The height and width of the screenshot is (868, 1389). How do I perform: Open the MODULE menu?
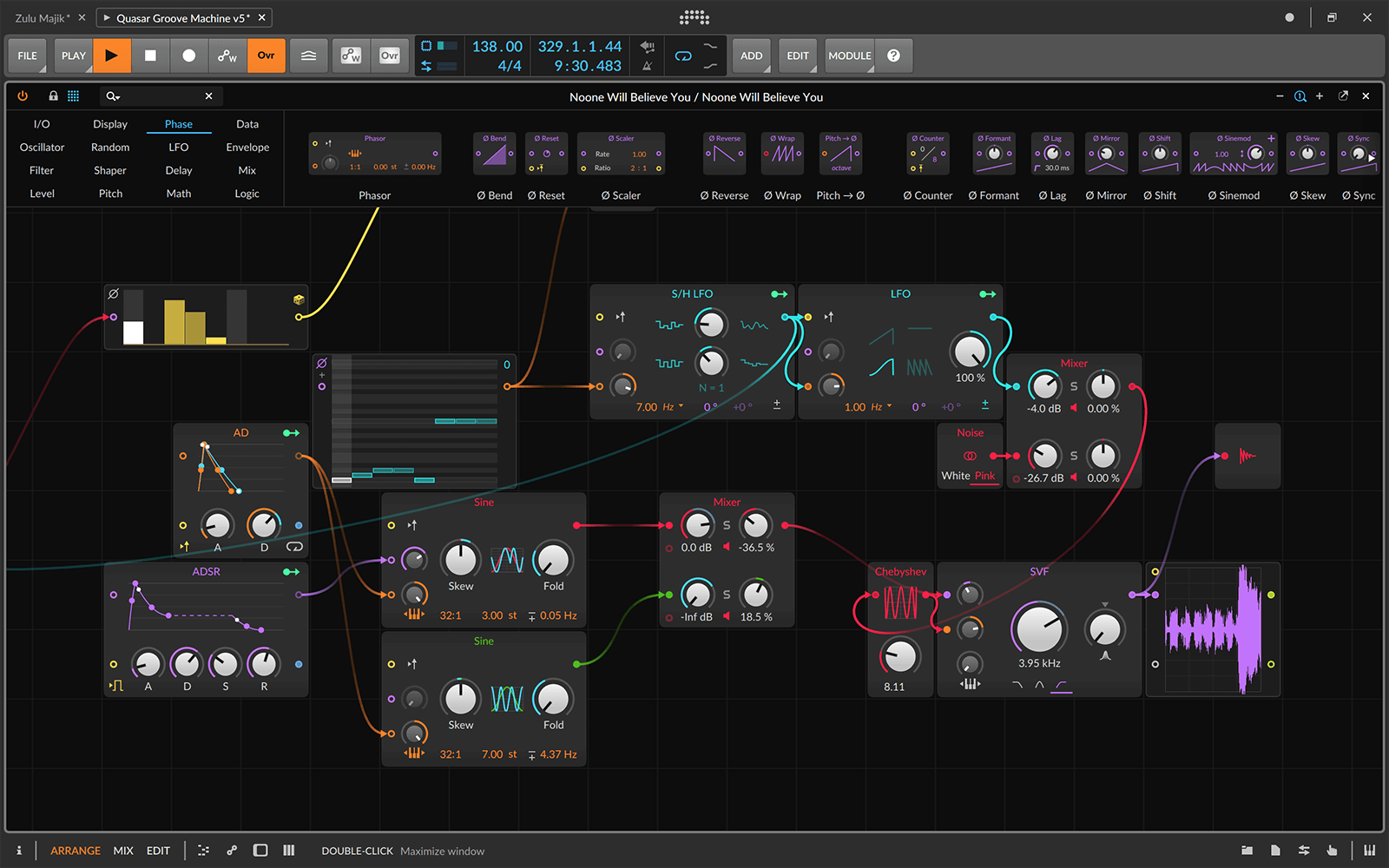pos(850,56)
